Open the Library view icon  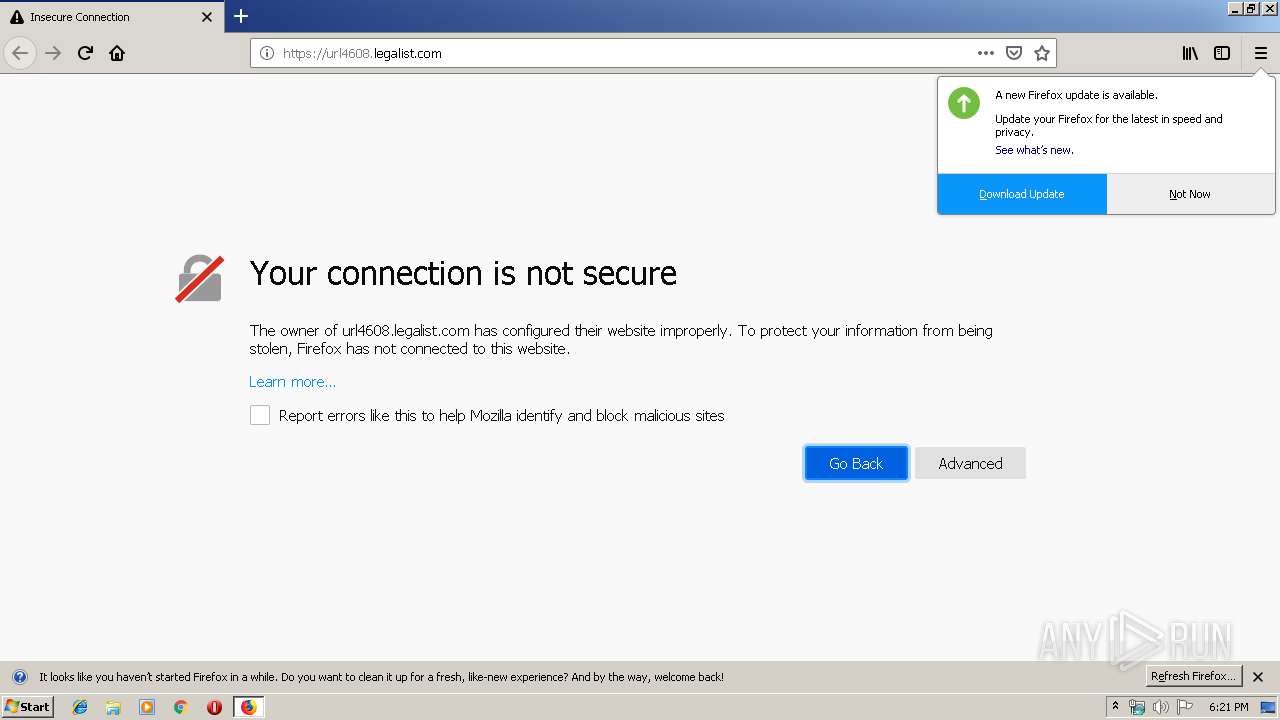1190,53
